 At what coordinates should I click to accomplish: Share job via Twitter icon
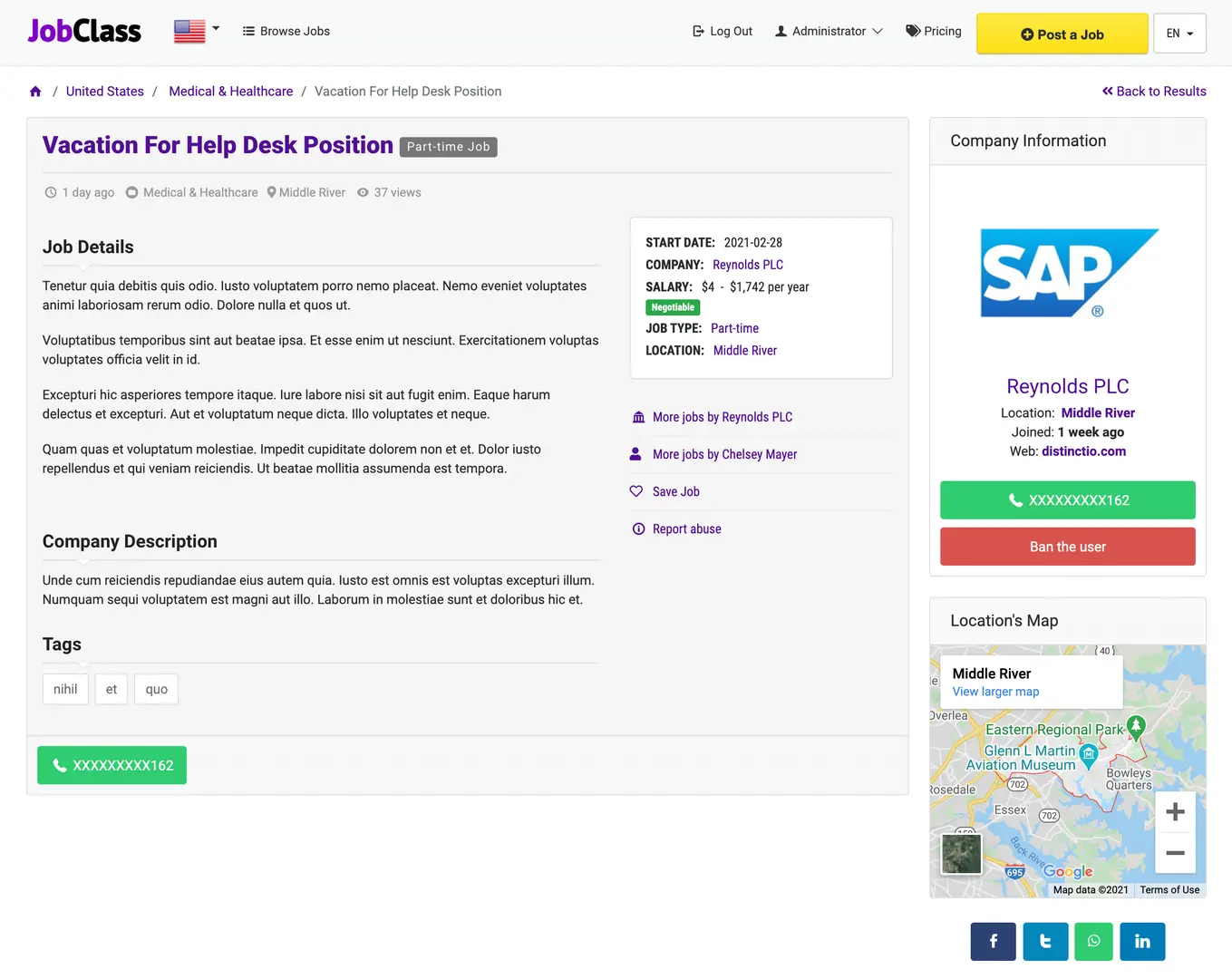[x=1045, y=942]
